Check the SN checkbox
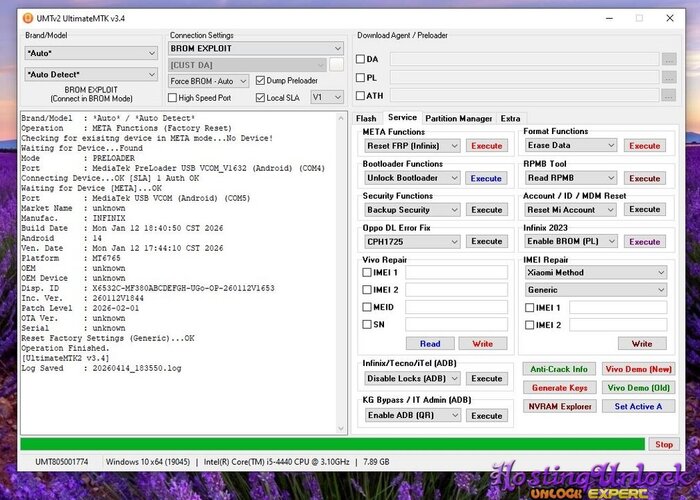Image resolution: width=700 pixels, height=500 pixels. 367,325
